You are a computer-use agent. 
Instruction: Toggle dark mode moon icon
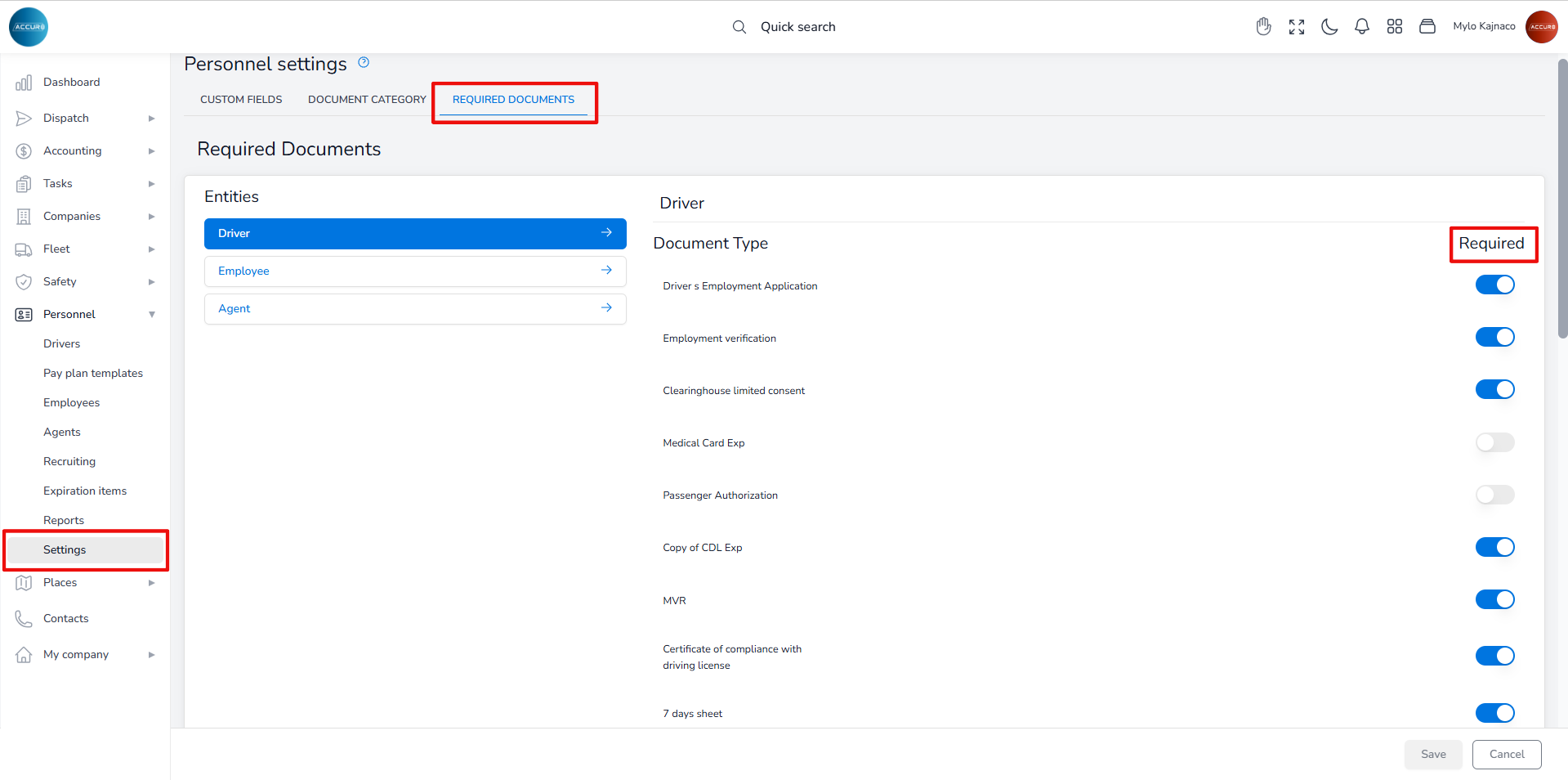1329,27
